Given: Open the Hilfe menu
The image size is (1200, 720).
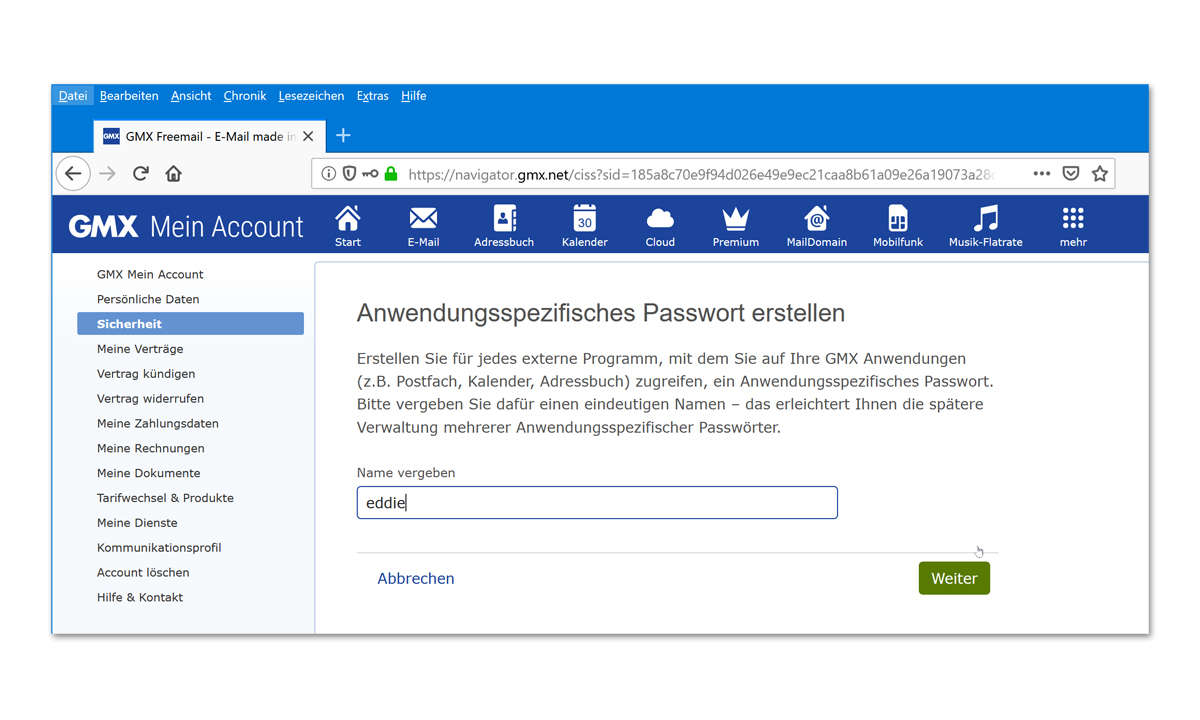Looking at the screenshot, I should [414, 96].
